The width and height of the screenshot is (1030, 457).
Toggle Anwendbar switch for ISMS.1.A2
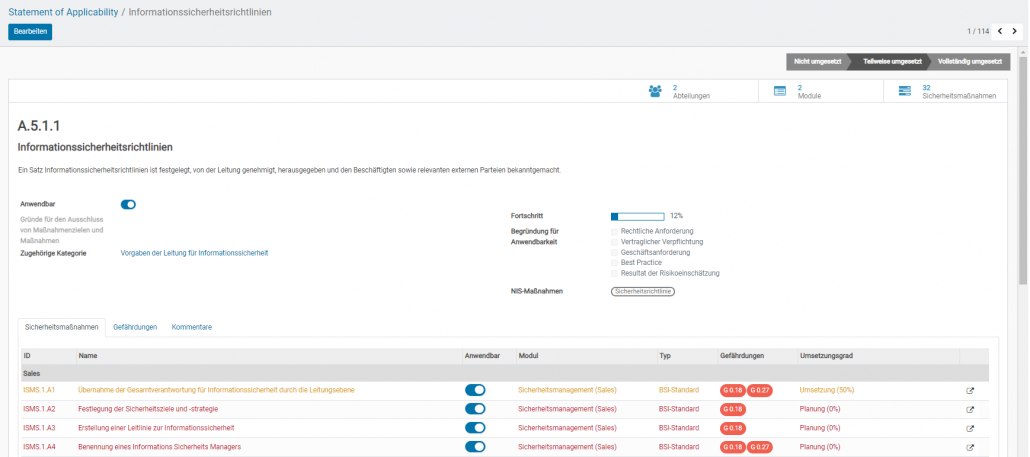(475, 409)
